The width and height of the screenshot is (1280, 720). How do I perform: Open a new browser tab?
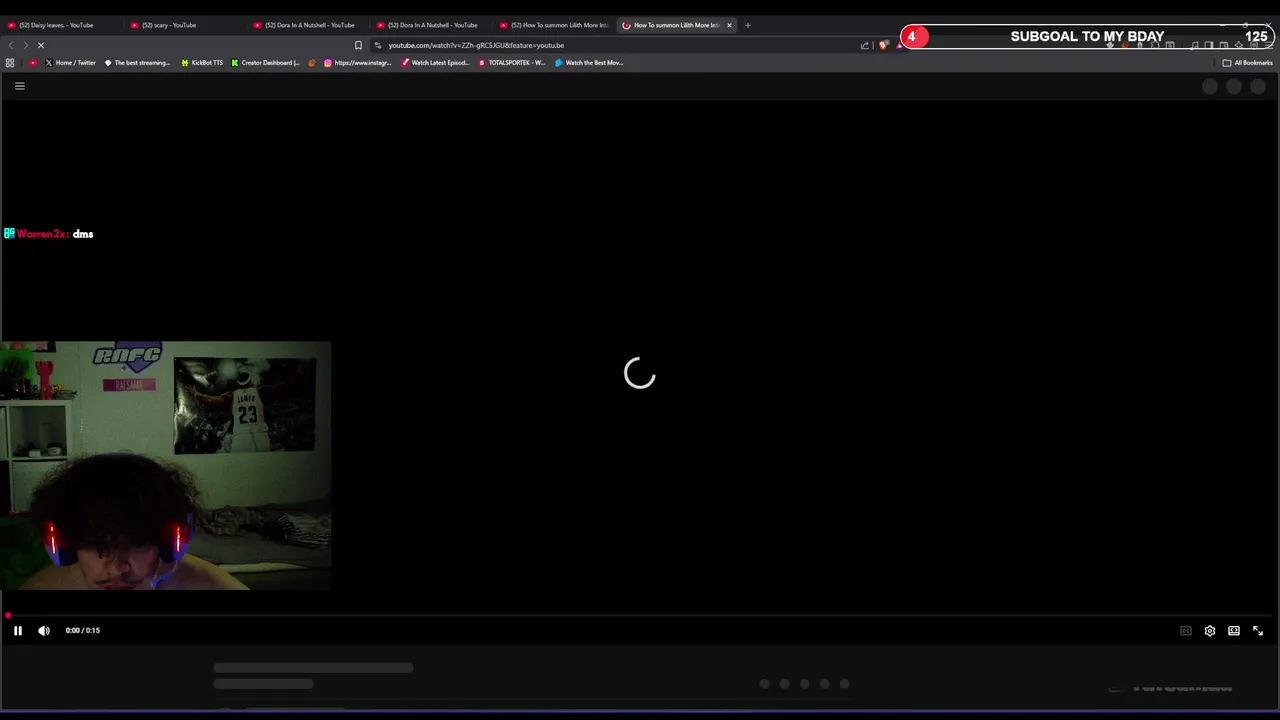pyautogui.click(x=747, y=25)
